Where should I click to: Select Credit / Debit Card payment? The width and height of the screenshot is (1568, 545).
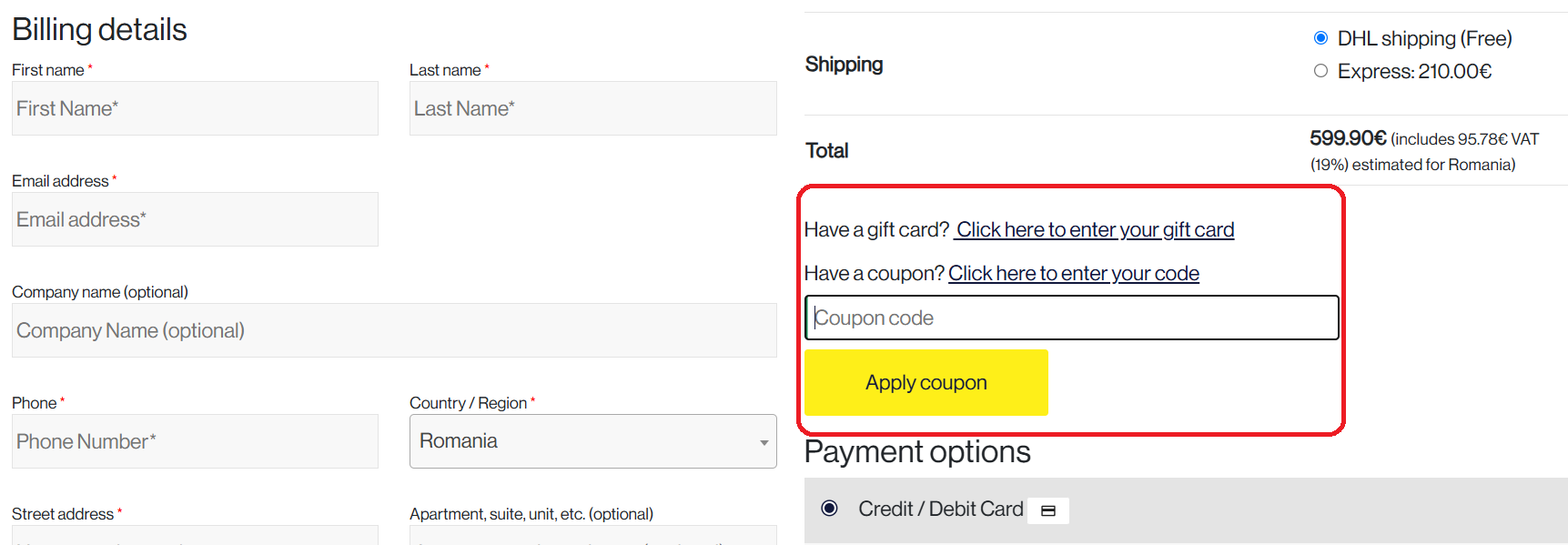pos(829,509)
